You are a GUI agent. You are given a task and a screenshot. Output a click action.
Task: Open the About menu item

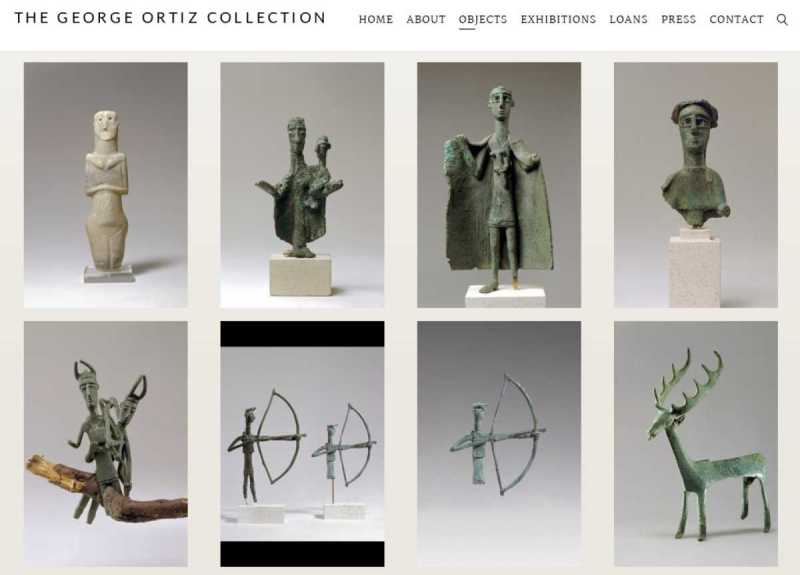click(426, 19)
